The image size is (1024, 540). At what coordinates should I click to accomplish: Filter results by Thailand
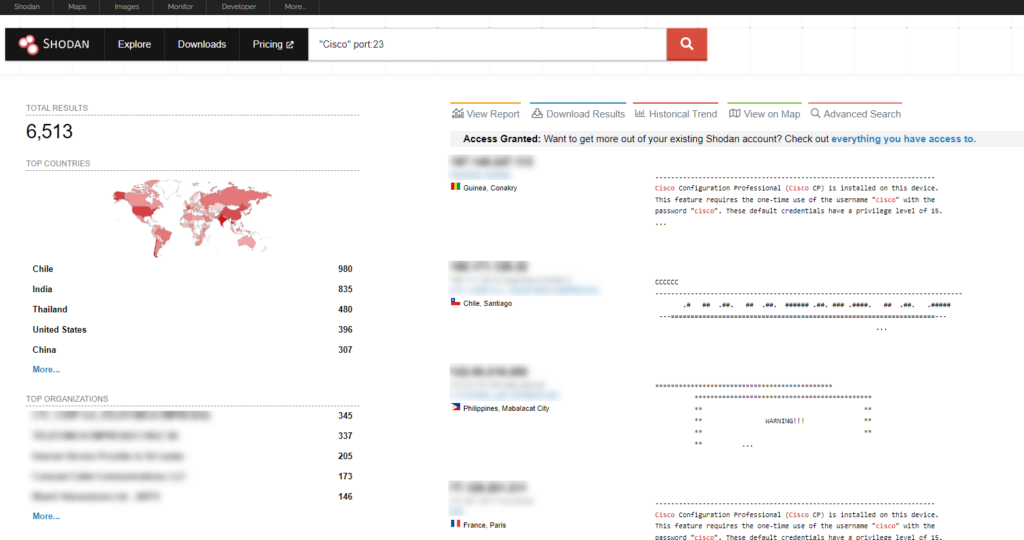point(50,310)
